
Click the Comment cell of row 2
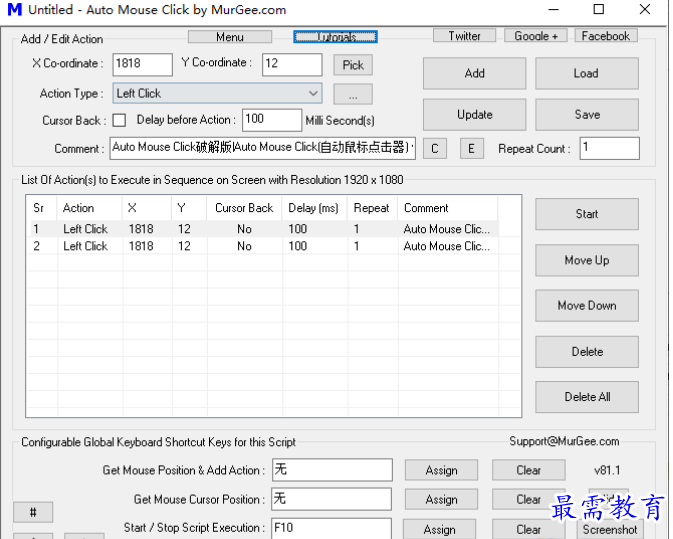[446, 246]
